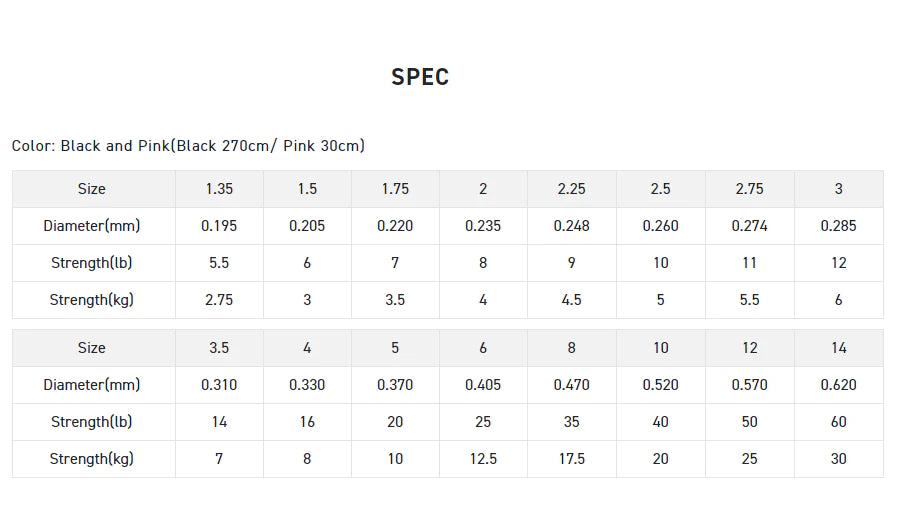Click Diameter(mm) label in the lower table

pos(91,385)
